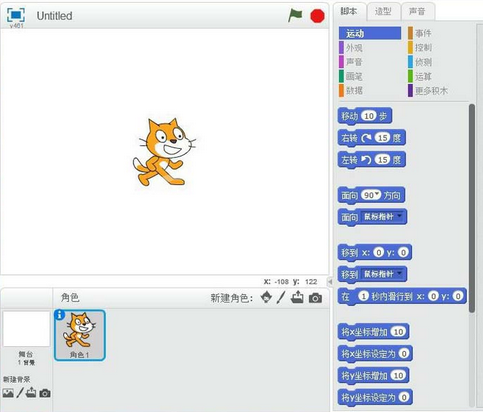Select the 角色1 sprite thumbnail
Viewport: 483px width, 412px height.
point(80,335)
